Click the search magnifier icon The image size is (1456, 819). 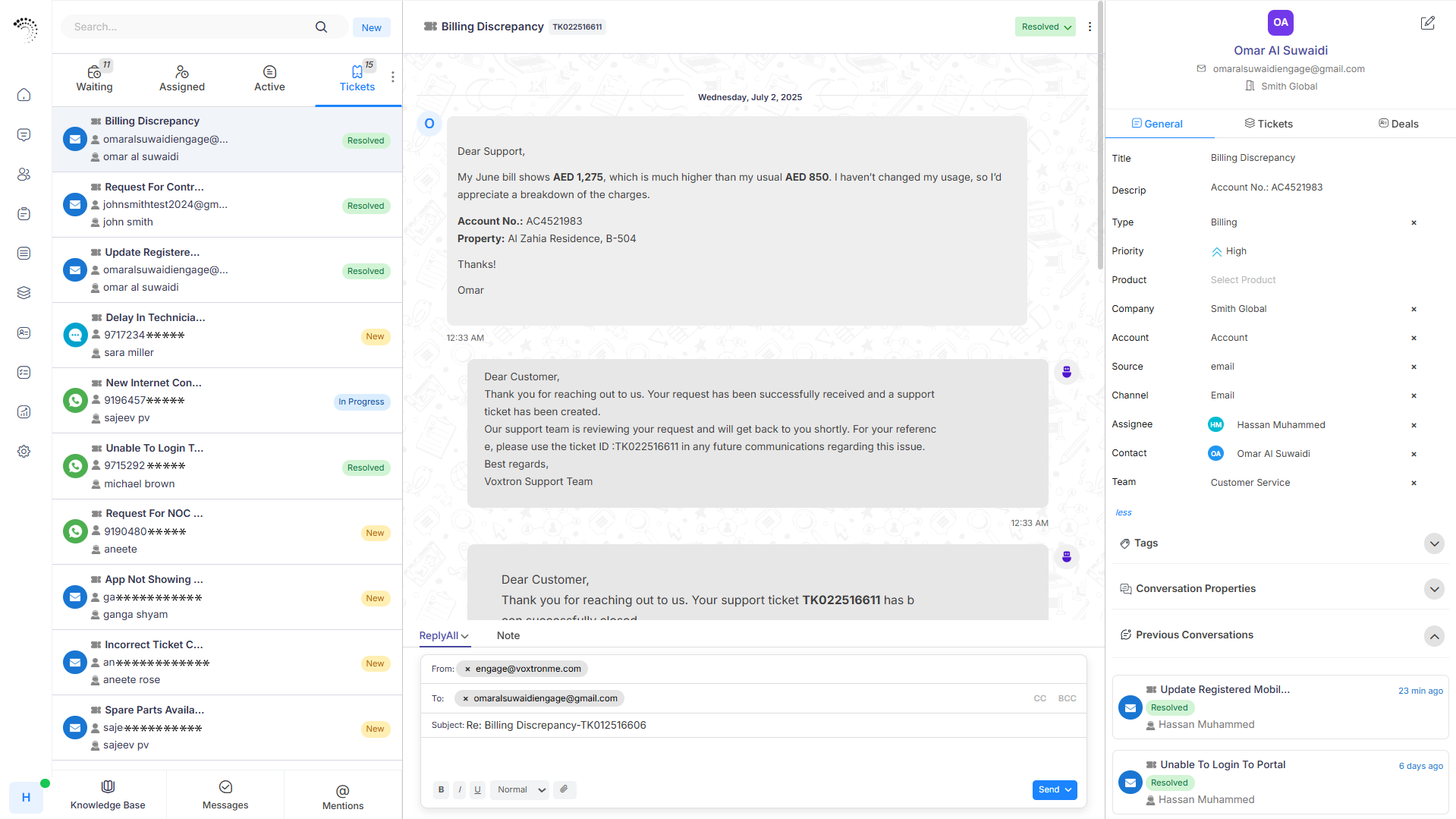pyautogui.click(x=321, y=27)
